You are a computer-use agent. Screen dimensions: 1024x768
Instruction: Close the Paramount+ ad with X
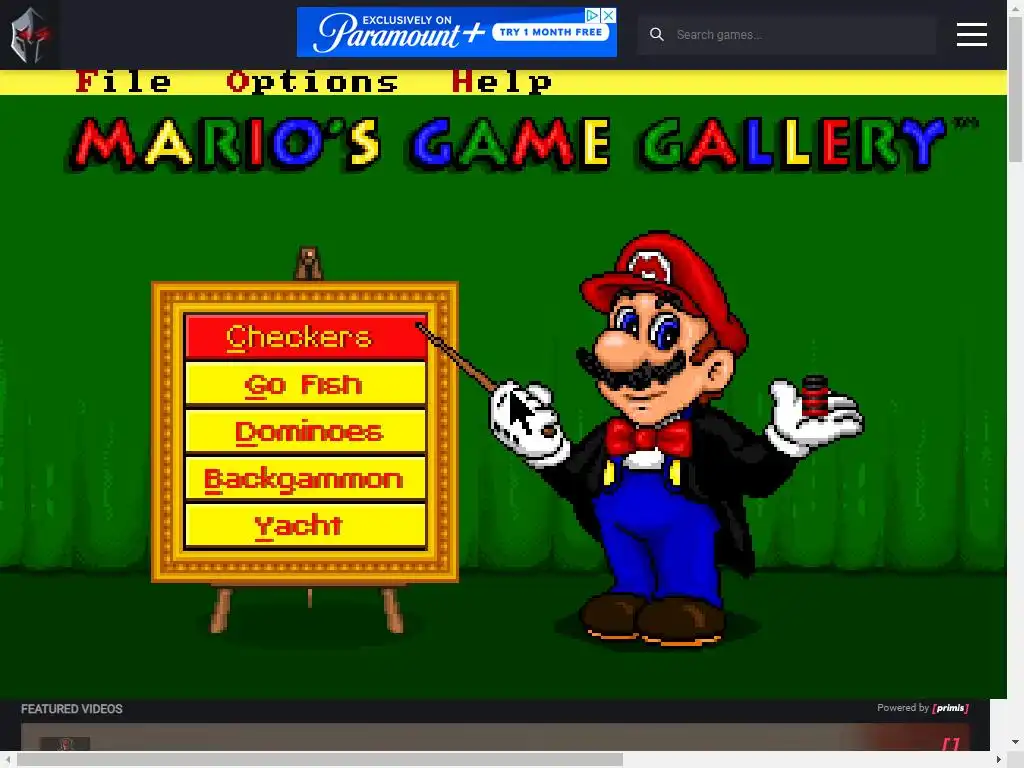click(x=608, y=15)
